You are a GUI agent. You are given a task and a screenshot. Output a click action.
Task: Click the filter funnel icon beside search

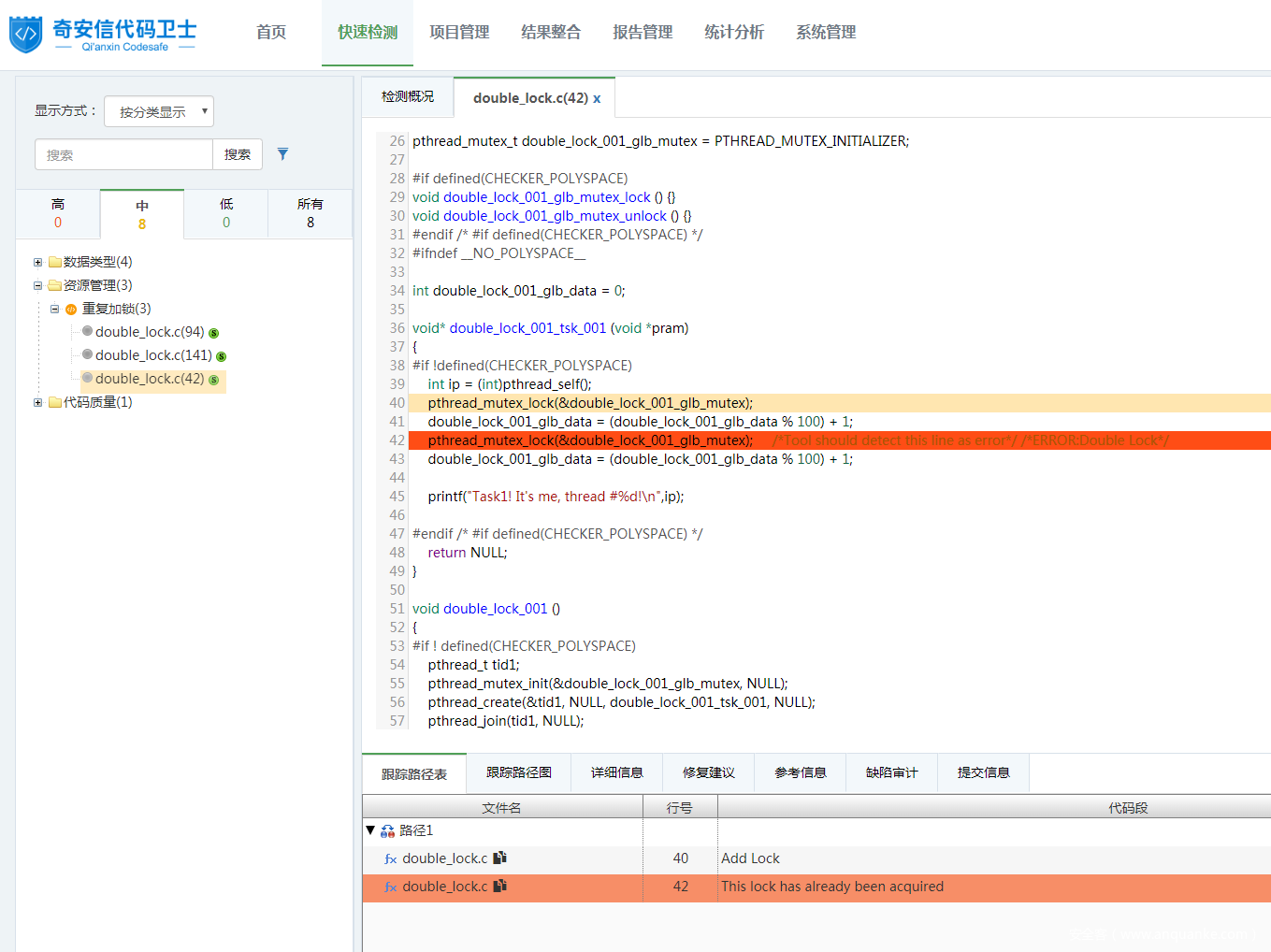click(282, 154)
